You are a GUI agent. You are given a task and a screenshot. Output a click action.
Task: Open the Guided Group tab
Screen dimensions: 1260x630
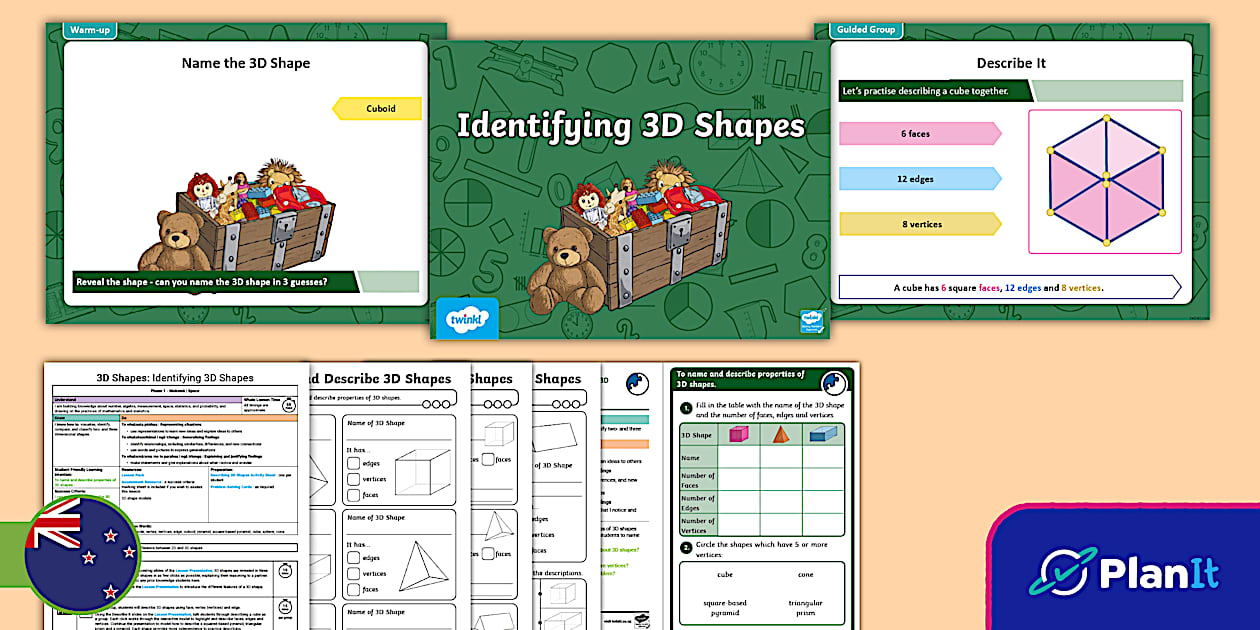[866, 30]
